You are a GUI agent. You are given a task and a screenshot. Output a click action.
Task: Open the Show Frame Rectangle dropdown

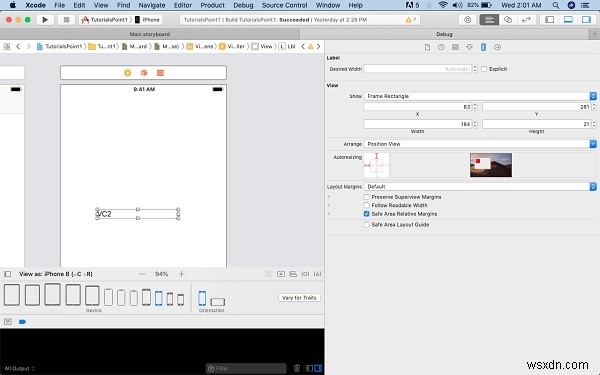pos(480,96)
